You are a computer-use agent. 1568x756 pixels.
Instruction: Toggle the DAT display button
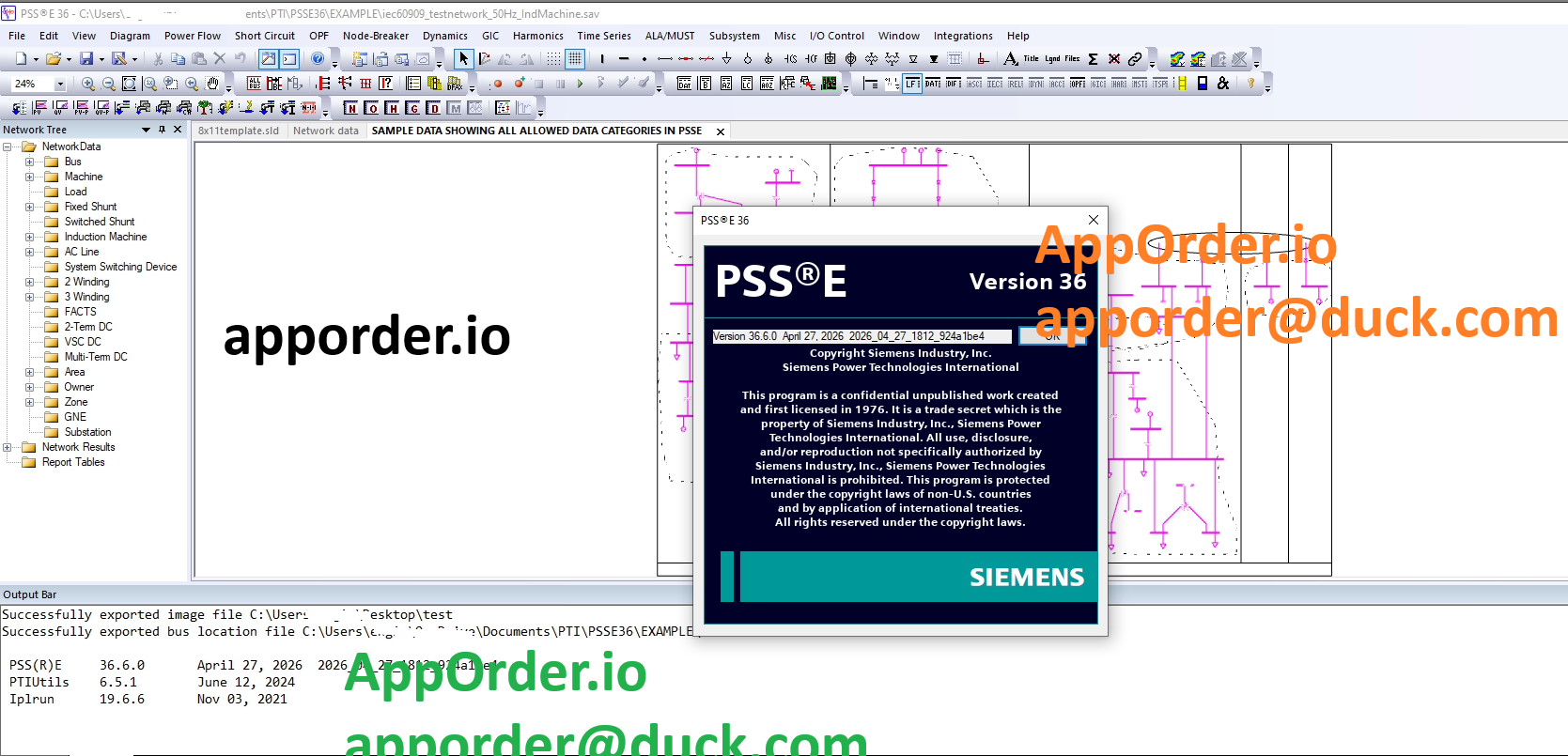tap(933, 84)
